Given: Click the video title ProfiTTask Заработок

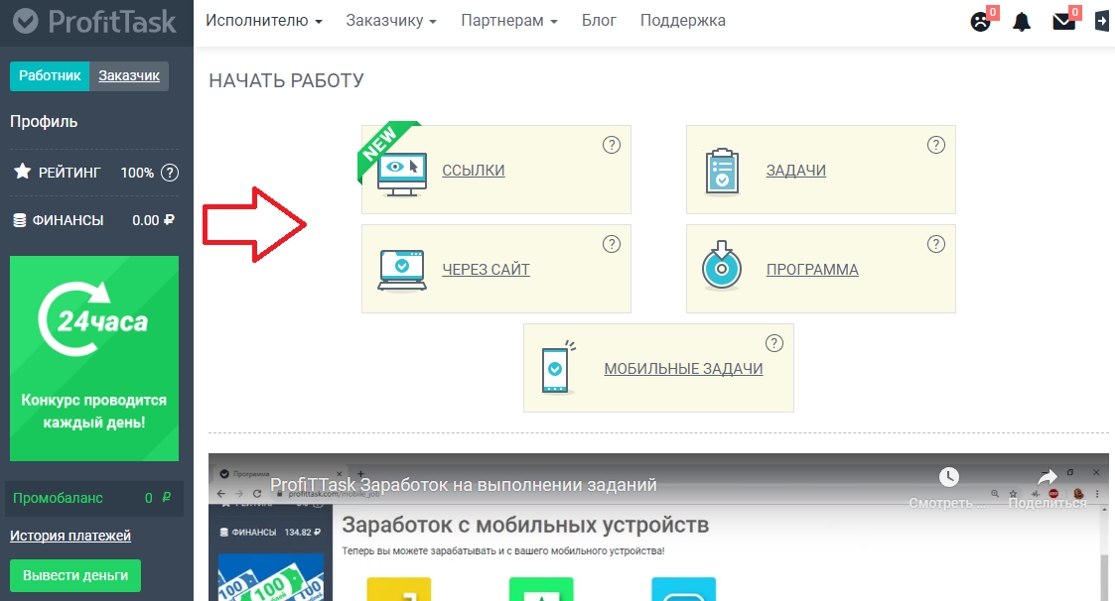Looking at the screenshot, I should tap(463, 485).
